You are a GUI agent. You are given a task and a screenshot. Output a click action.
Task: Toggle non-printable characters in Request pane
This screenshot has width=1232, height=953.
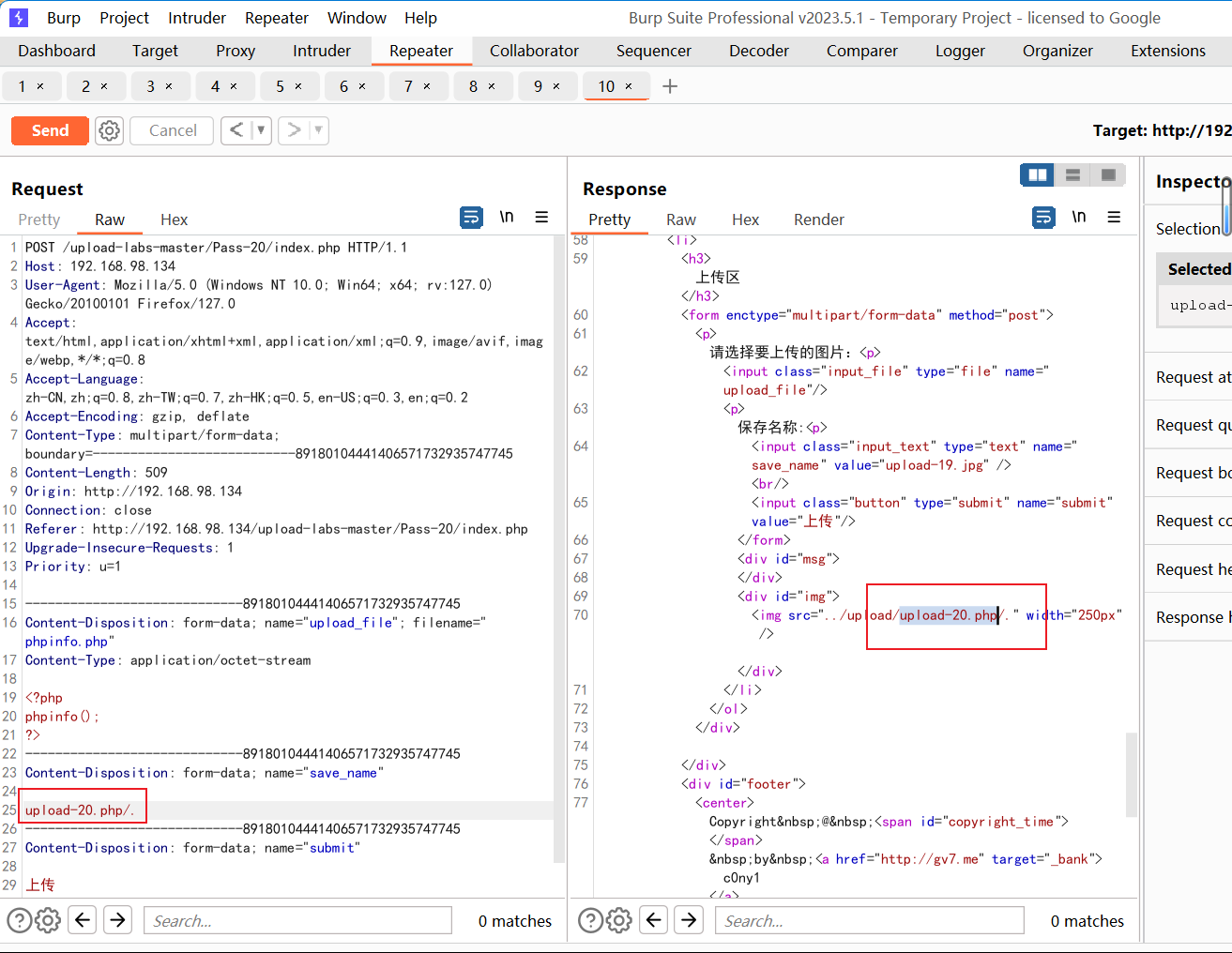507,218
